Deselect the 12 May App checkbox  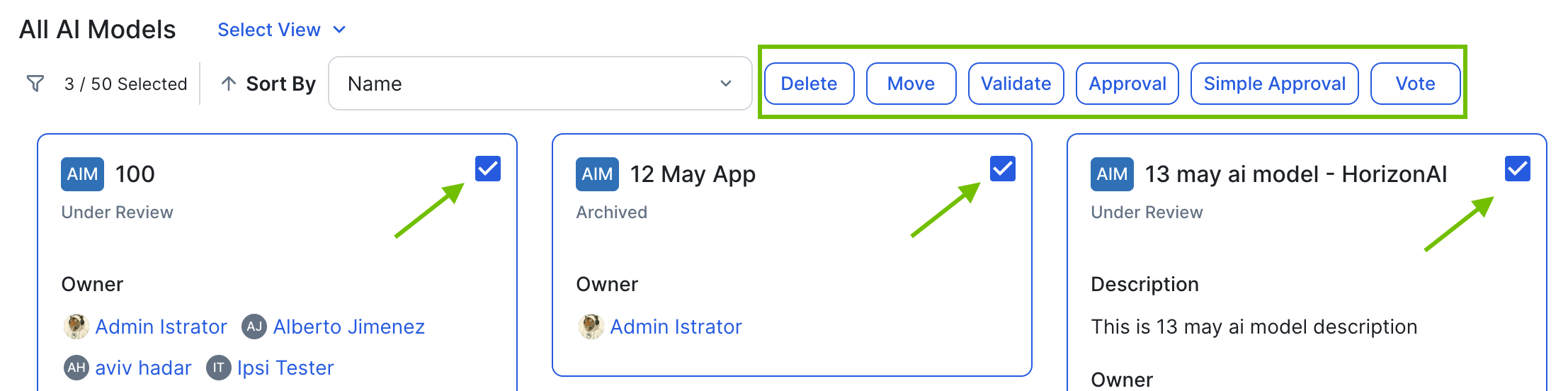click(x=1003, y=169)
